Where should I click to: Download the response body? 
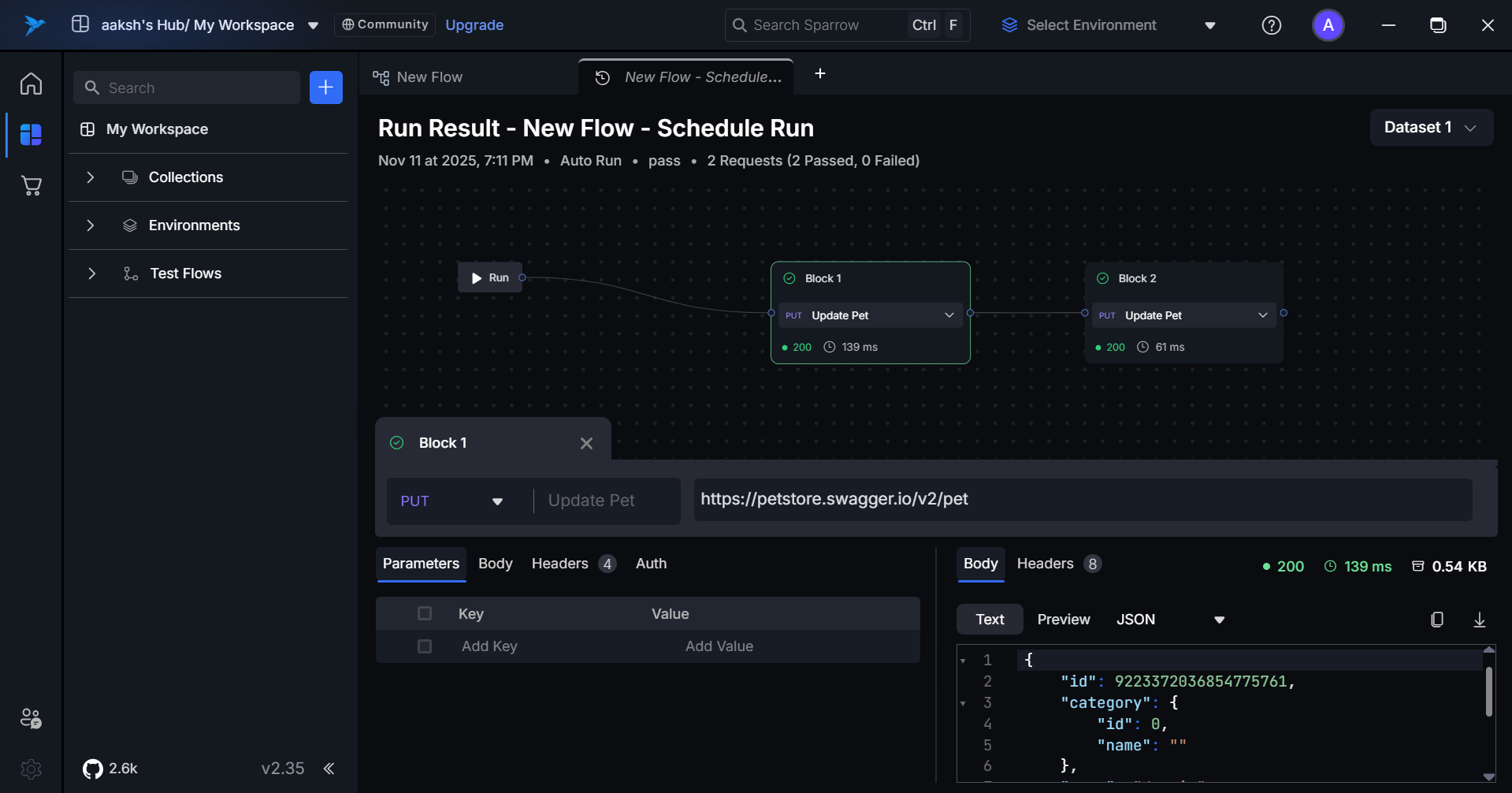pyautogui.click(x=1479, y=620)
